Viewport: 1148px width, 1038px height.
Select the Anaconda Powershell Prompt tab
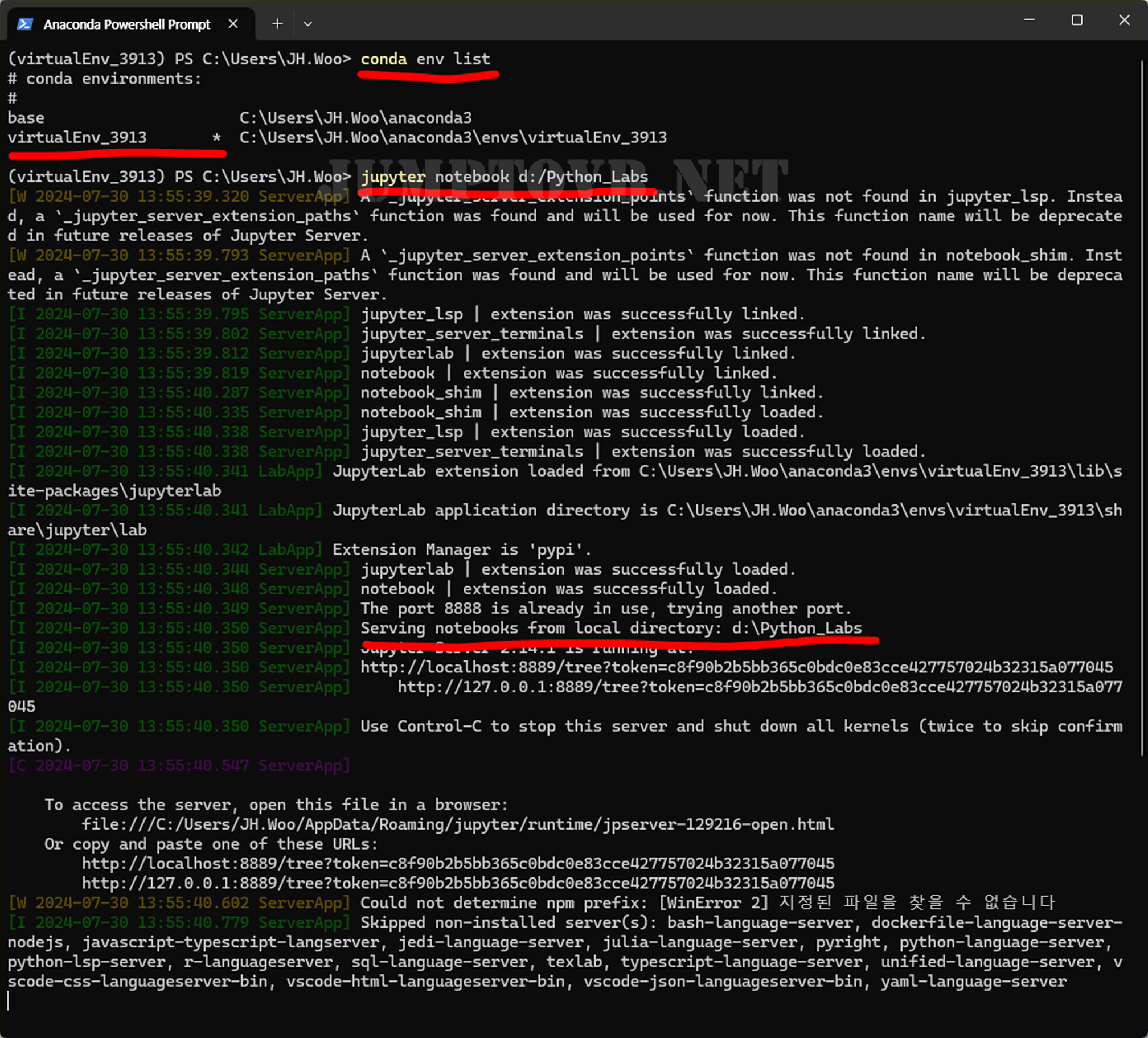(126, 24)
